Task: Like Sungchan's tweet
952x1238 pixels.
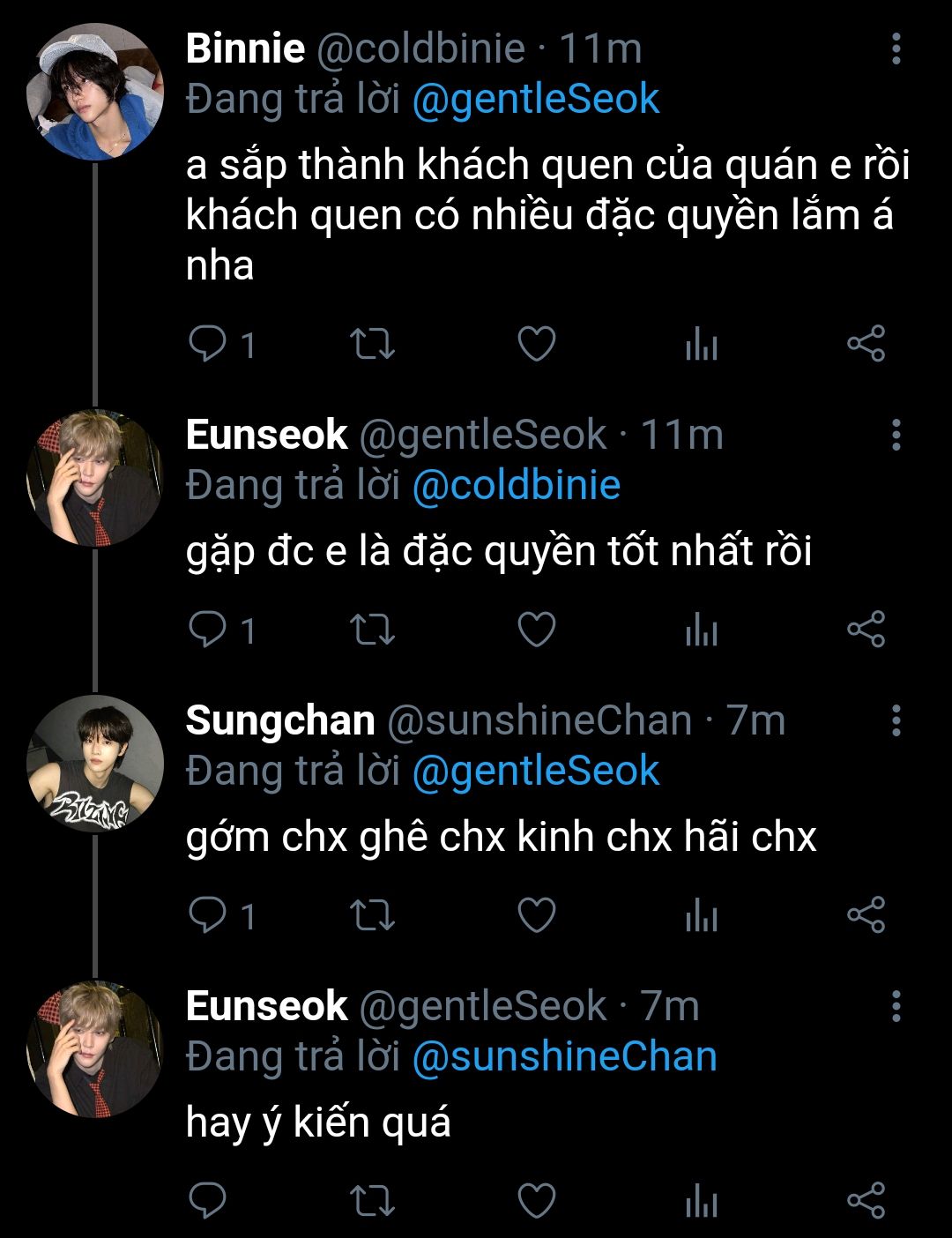Action: [536, 915]
